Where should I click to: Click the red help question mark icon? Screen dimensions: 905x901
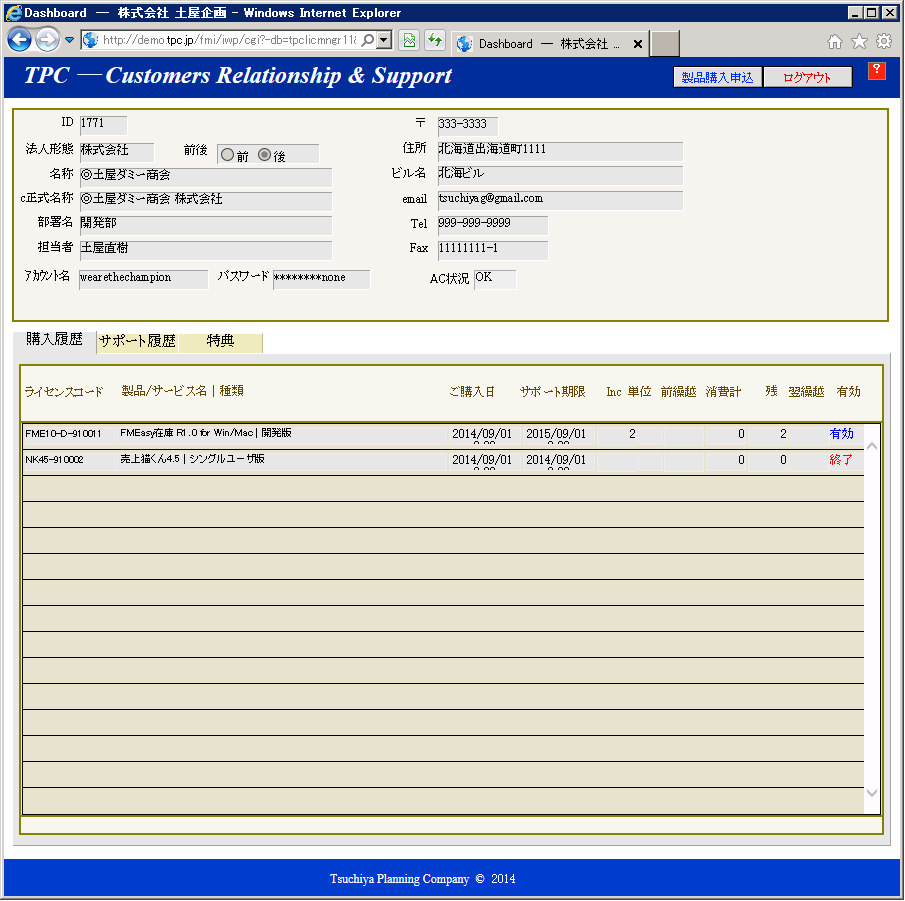pos(876,71)
